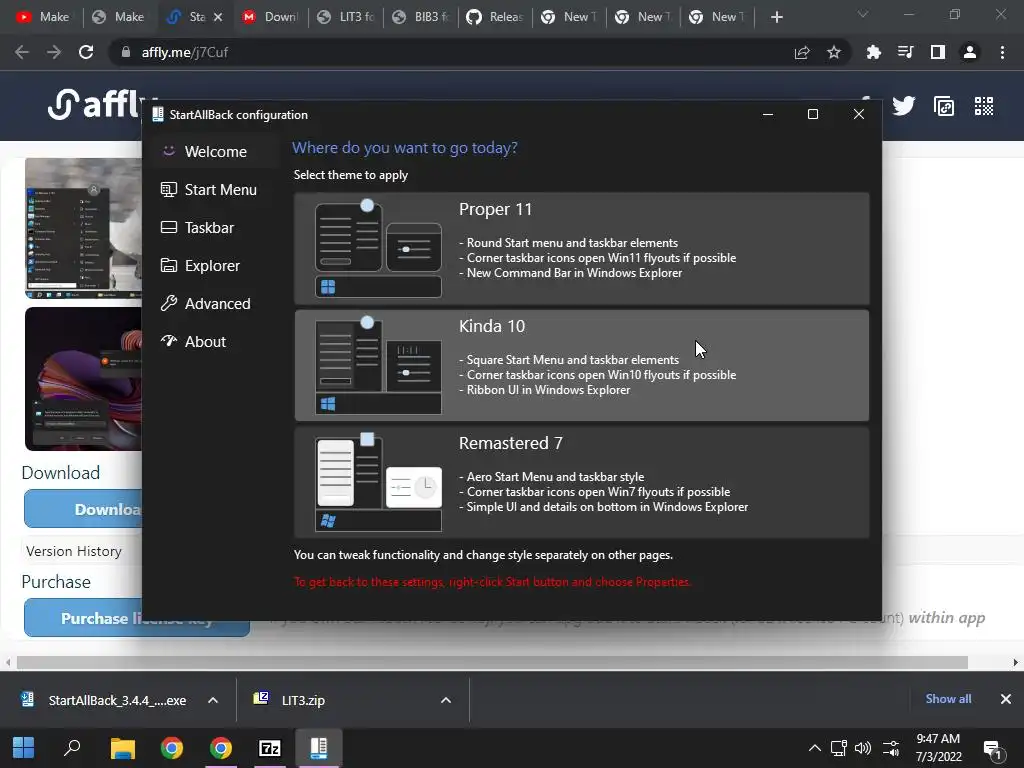Open the tab search dropdown arrow
This screenshot has width=1024, height=768.
tap(863, 14)
